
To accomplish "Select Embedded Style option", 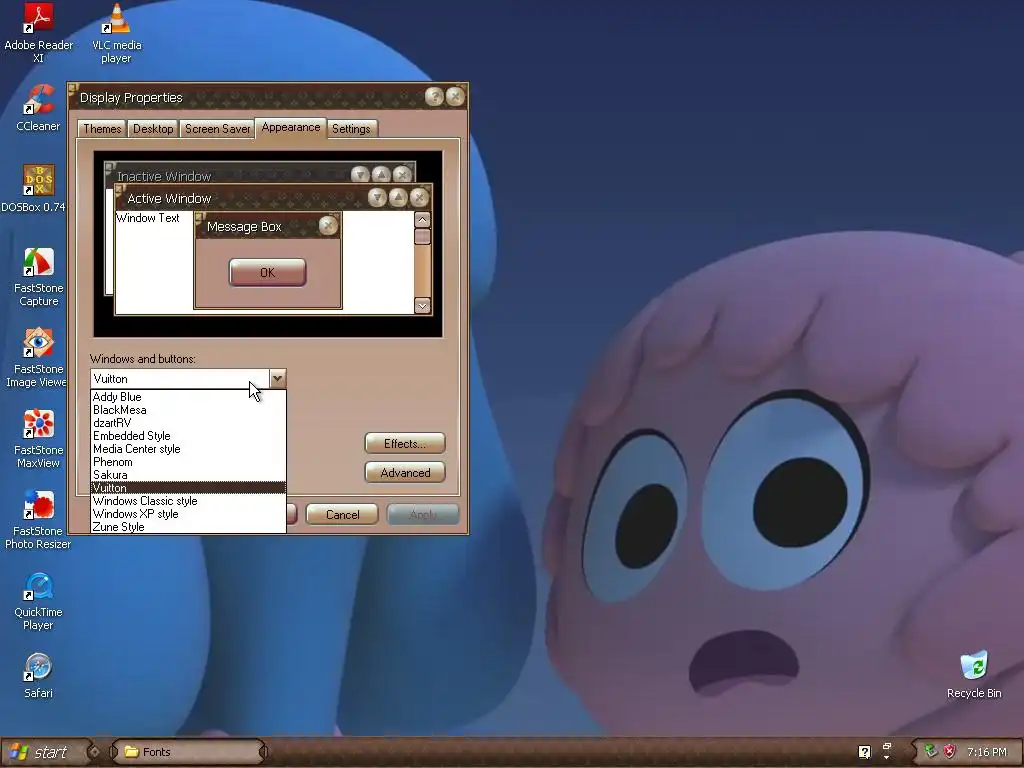I will click(188, 436).
